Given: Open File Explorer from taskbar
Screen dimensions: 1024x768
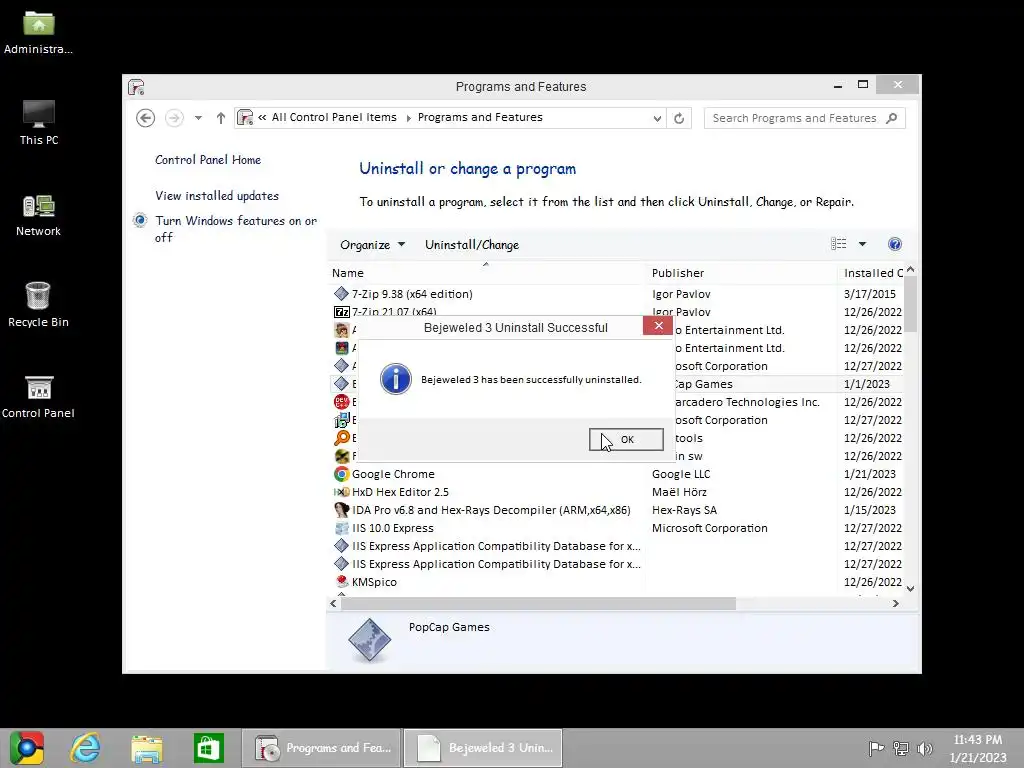Looking at the screenshot, I should (x=147, y=748).
